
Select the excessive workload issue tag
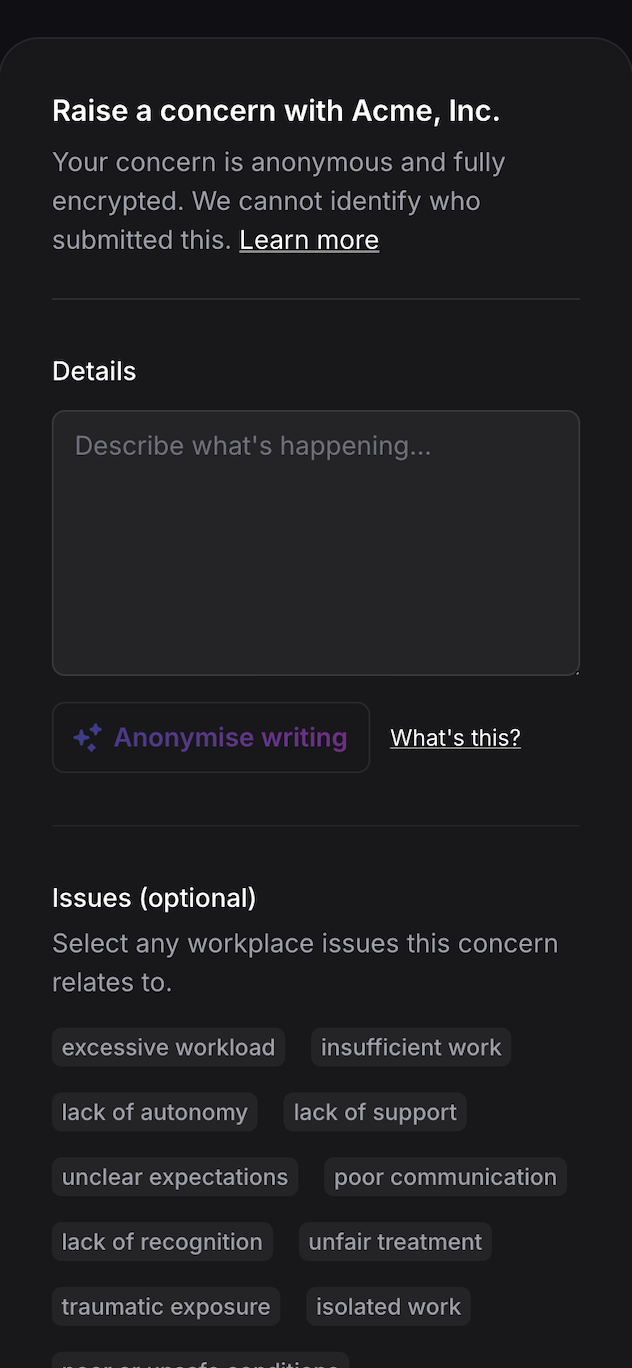[168, 1047]
